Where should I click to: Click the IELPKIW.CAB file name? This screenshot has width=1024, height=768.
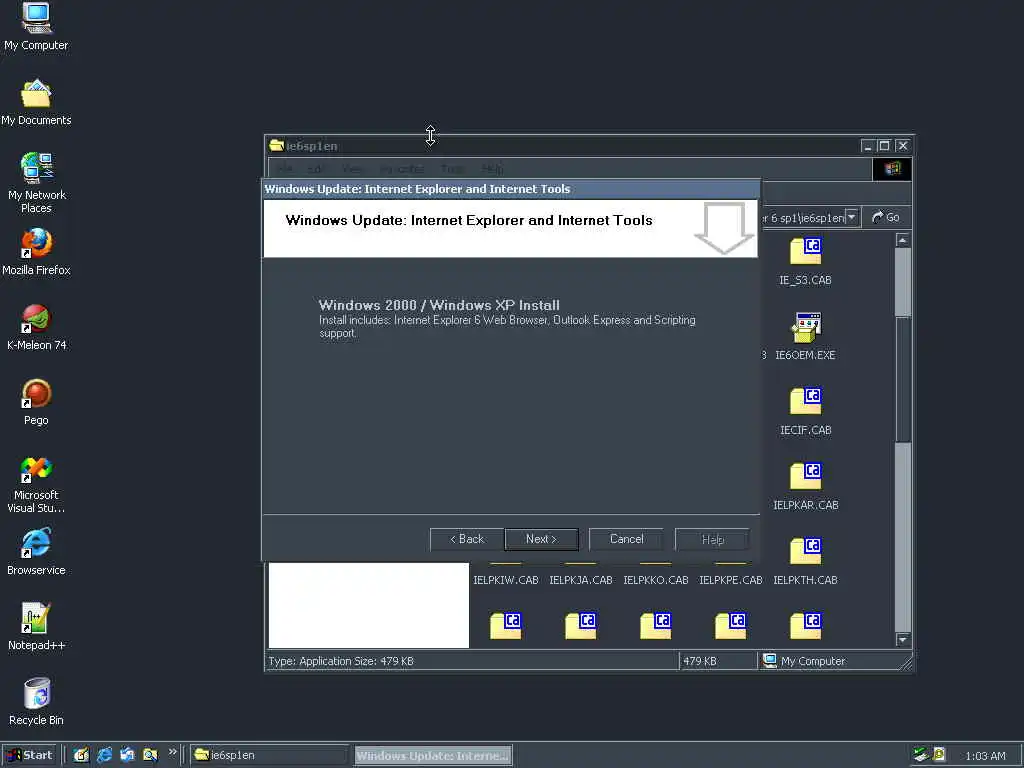[x=505, y=580]
